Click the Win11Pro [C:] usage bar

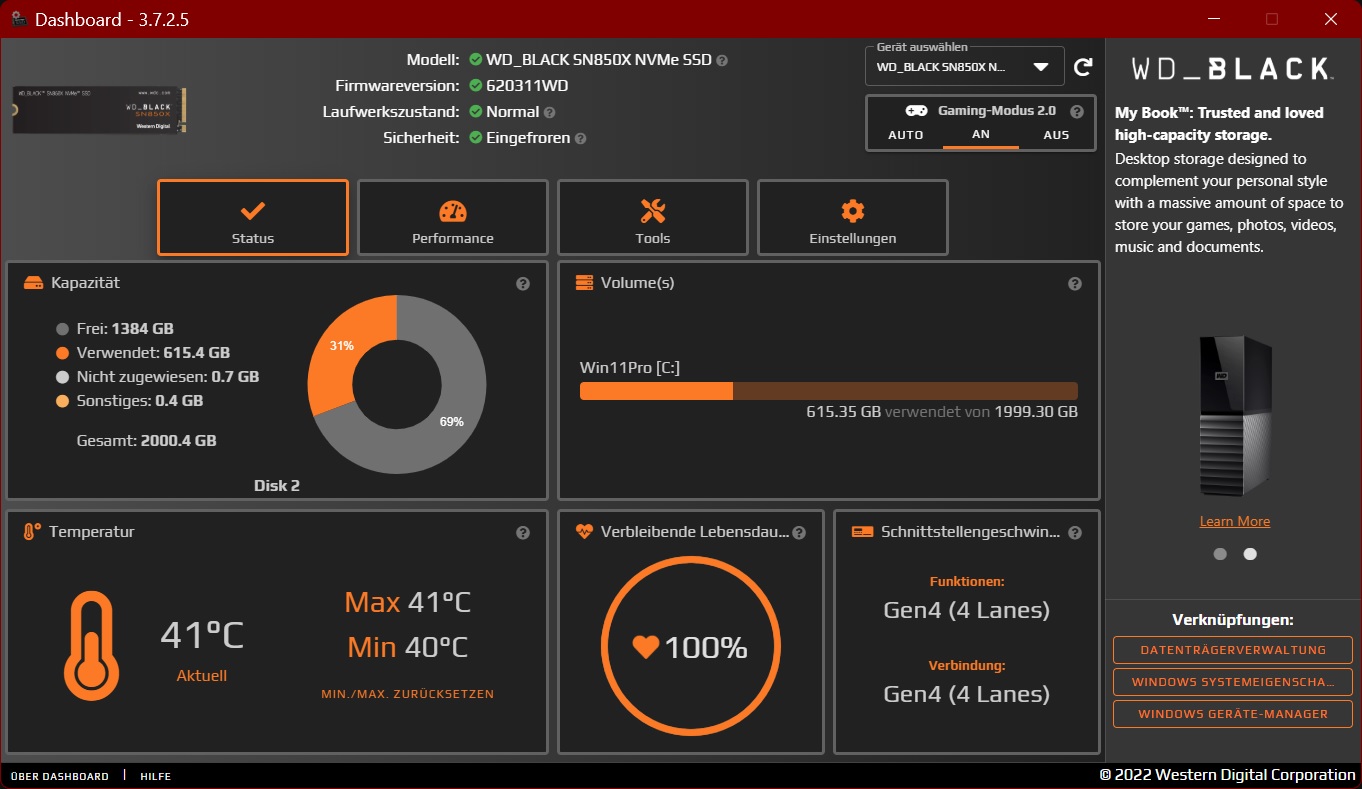coord(829,391)
